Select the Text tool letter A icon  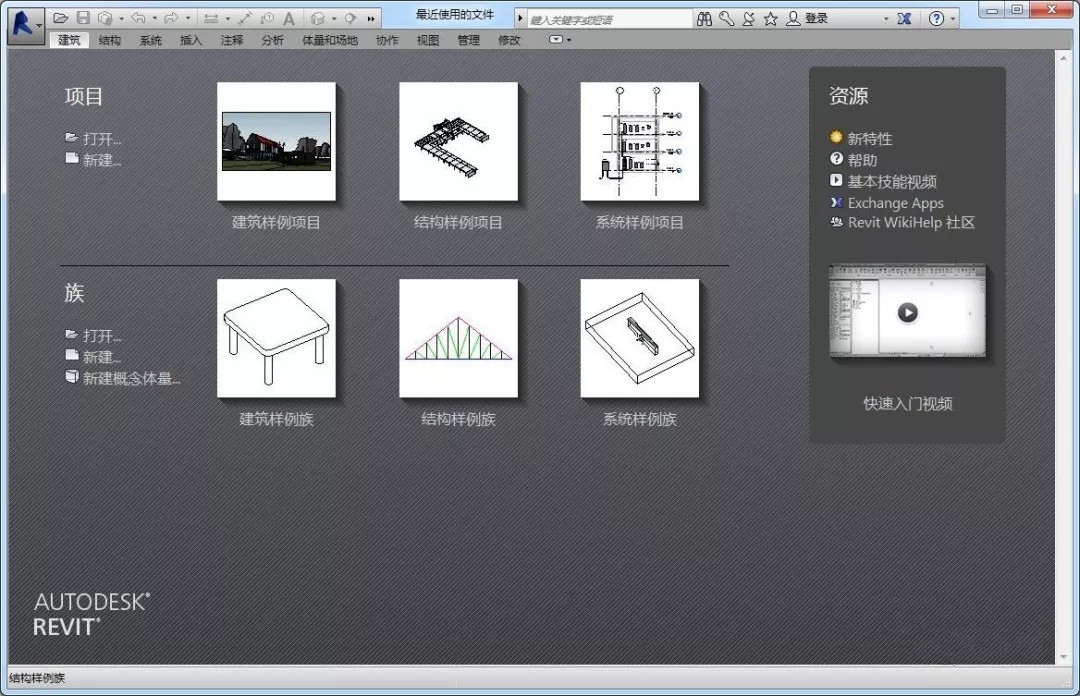tap(289, 19)
